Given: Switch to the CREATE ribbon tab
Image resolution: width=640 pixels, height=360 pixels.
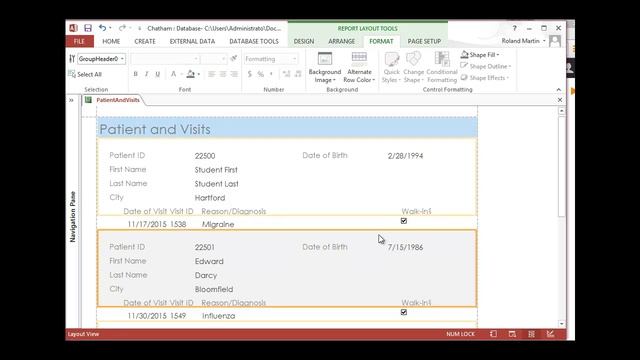Looking at the screenshot, I should (145, 41).
